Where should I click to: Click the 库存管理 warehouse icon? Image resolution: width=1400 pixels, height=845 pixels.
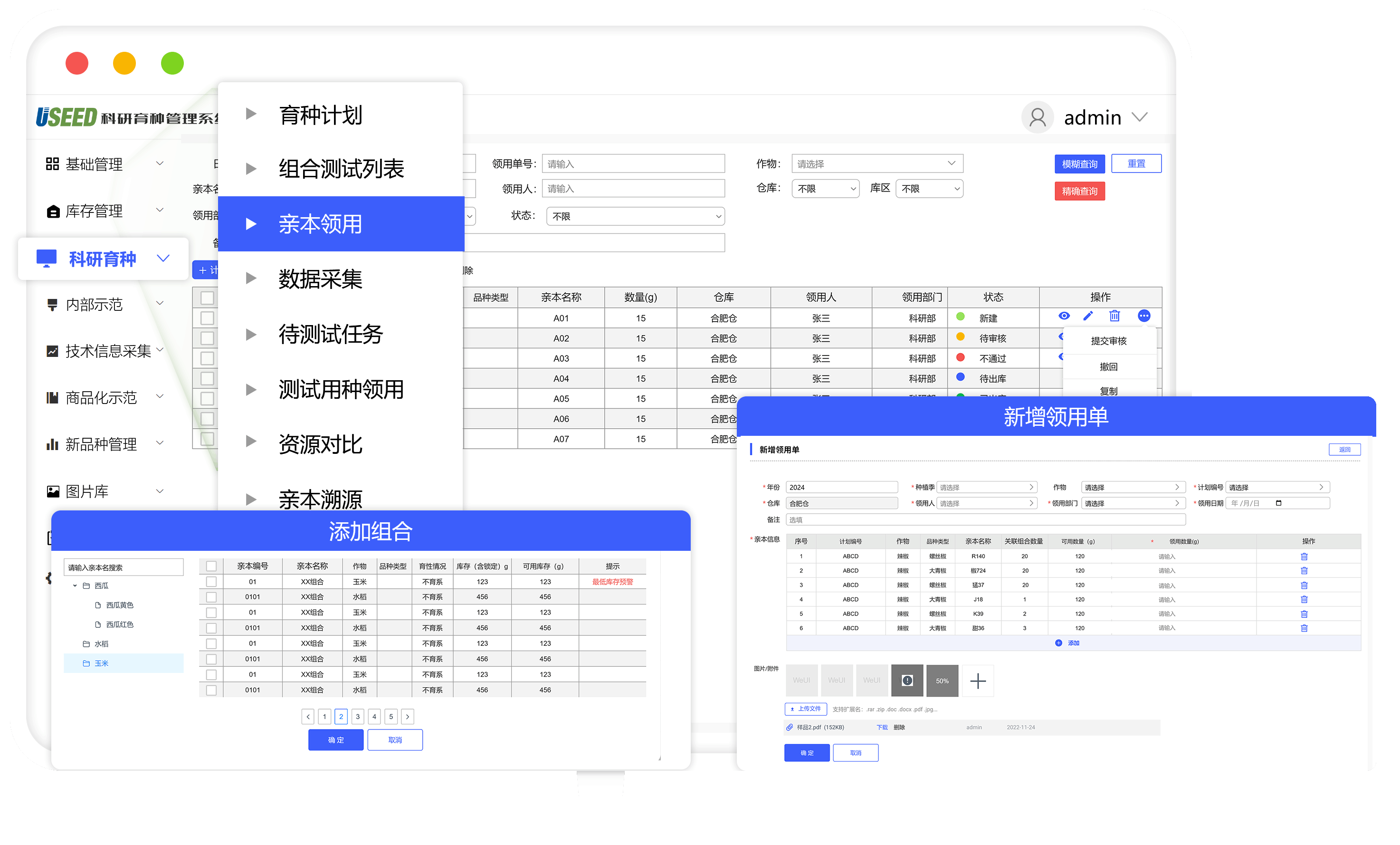(x=53, y=211)
